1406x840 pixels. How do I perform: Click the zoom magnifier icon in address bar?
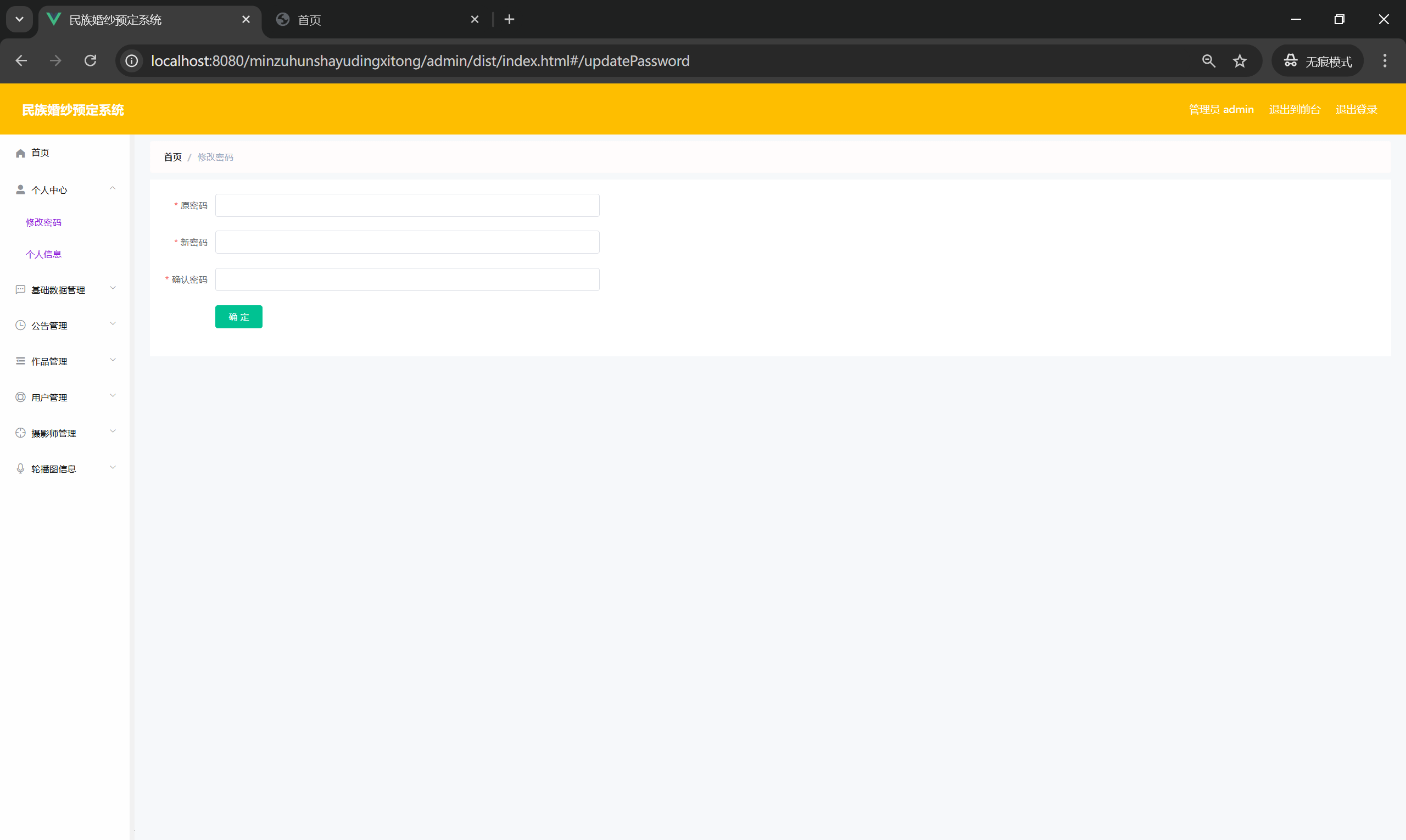1209,60
